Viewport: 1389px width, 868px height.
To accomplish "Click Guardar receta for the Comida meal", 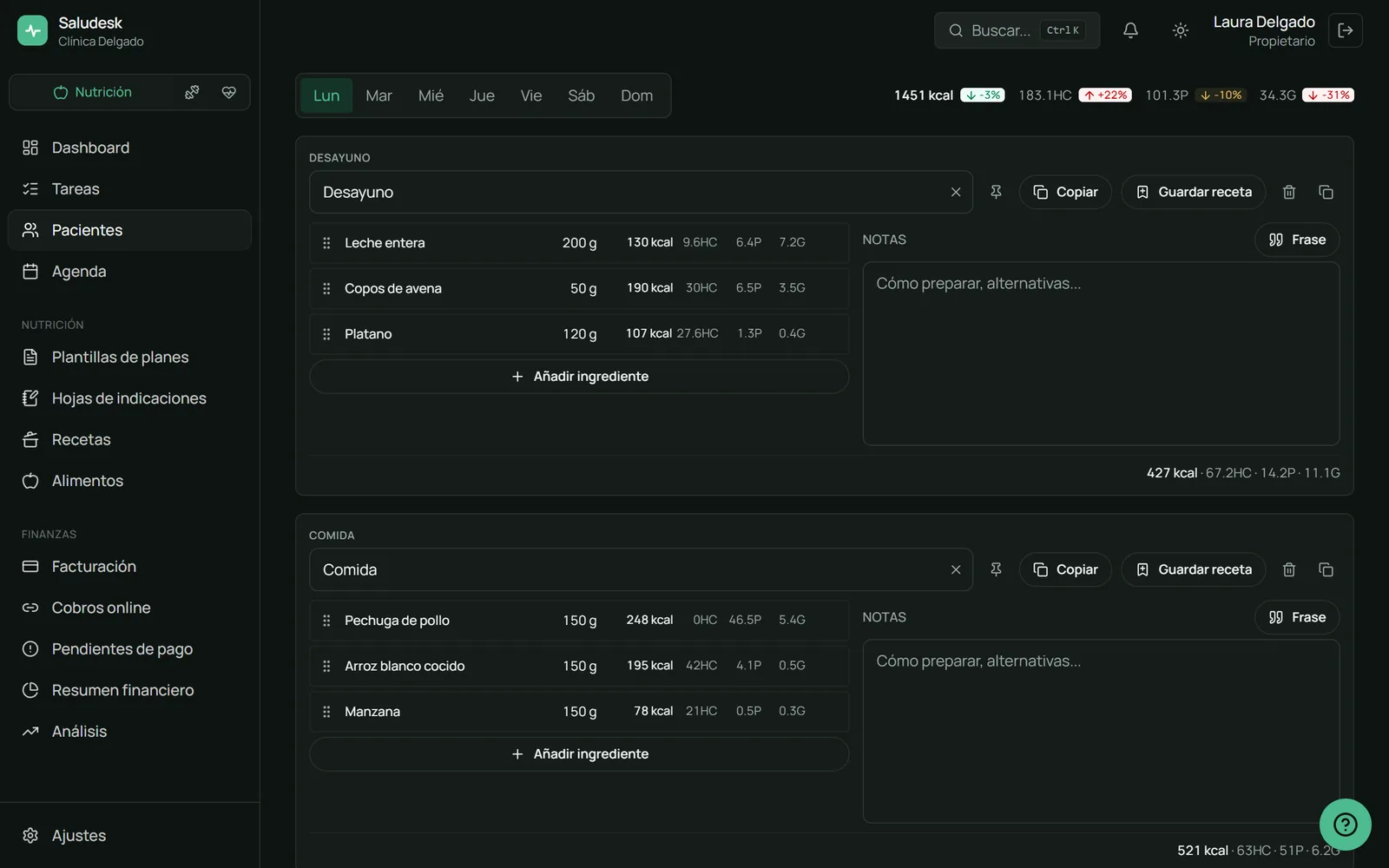I will [x=1193, y=569].
